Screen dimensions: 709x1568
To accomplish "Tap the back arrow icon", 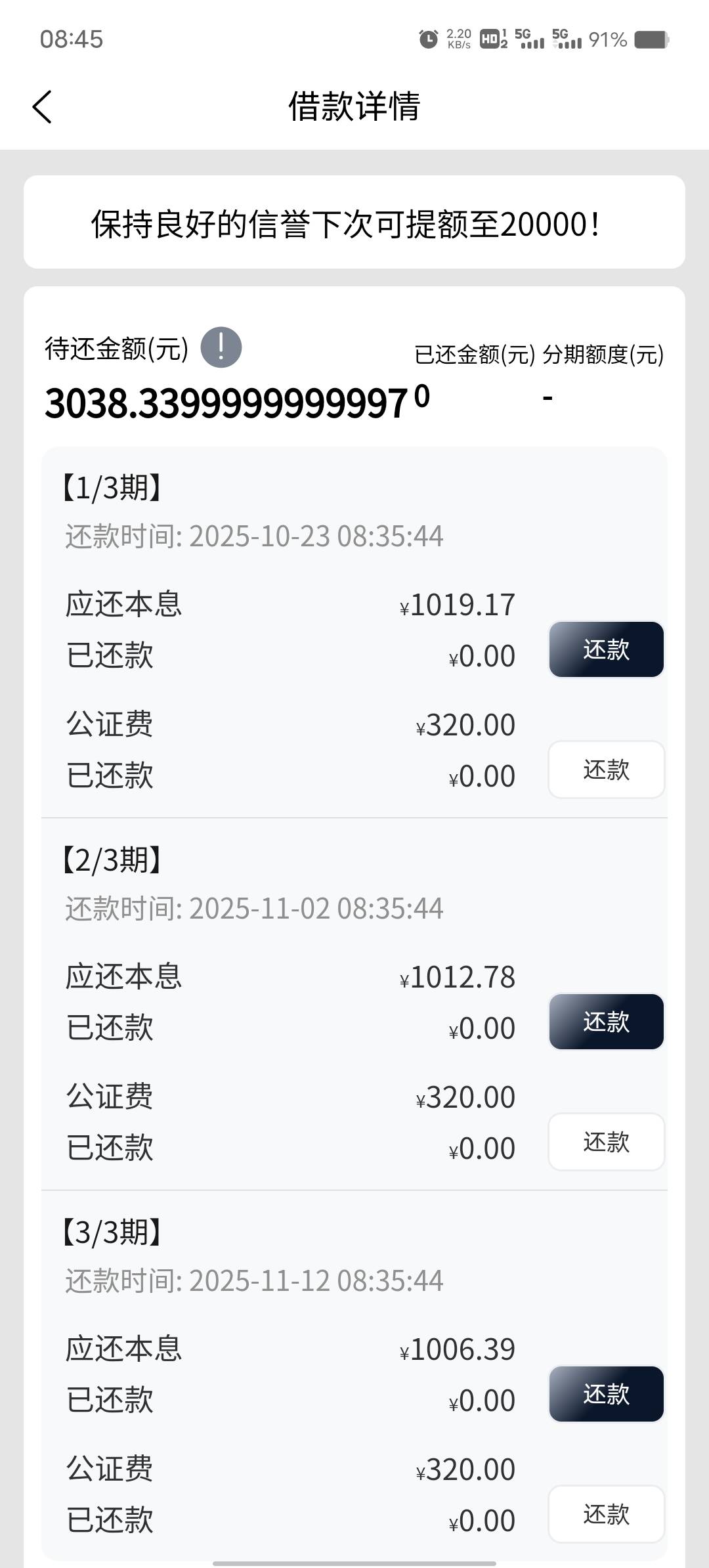I will (42, 106).
